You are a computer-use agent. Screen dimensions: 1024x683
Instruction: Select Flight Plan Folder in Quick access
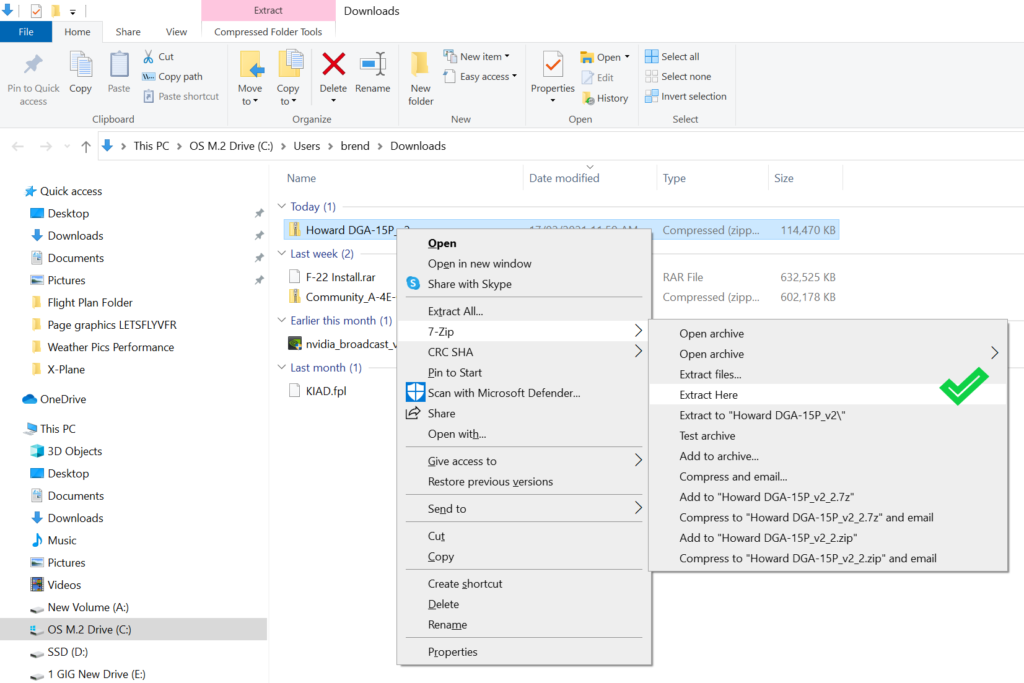89,302
